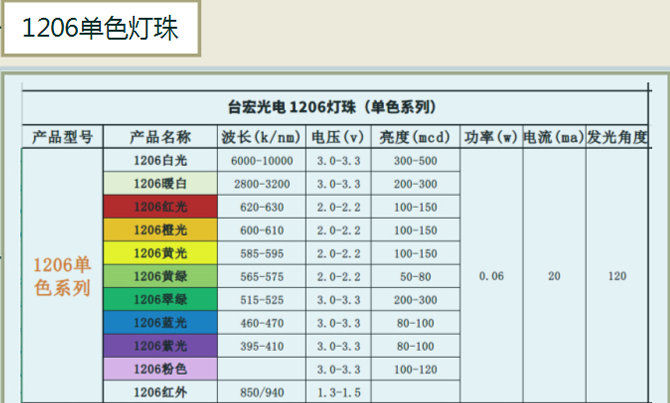Viewport: 670px width, 403px height.
Task: Select the 电流(ma) column header
Action: (554, 137)
